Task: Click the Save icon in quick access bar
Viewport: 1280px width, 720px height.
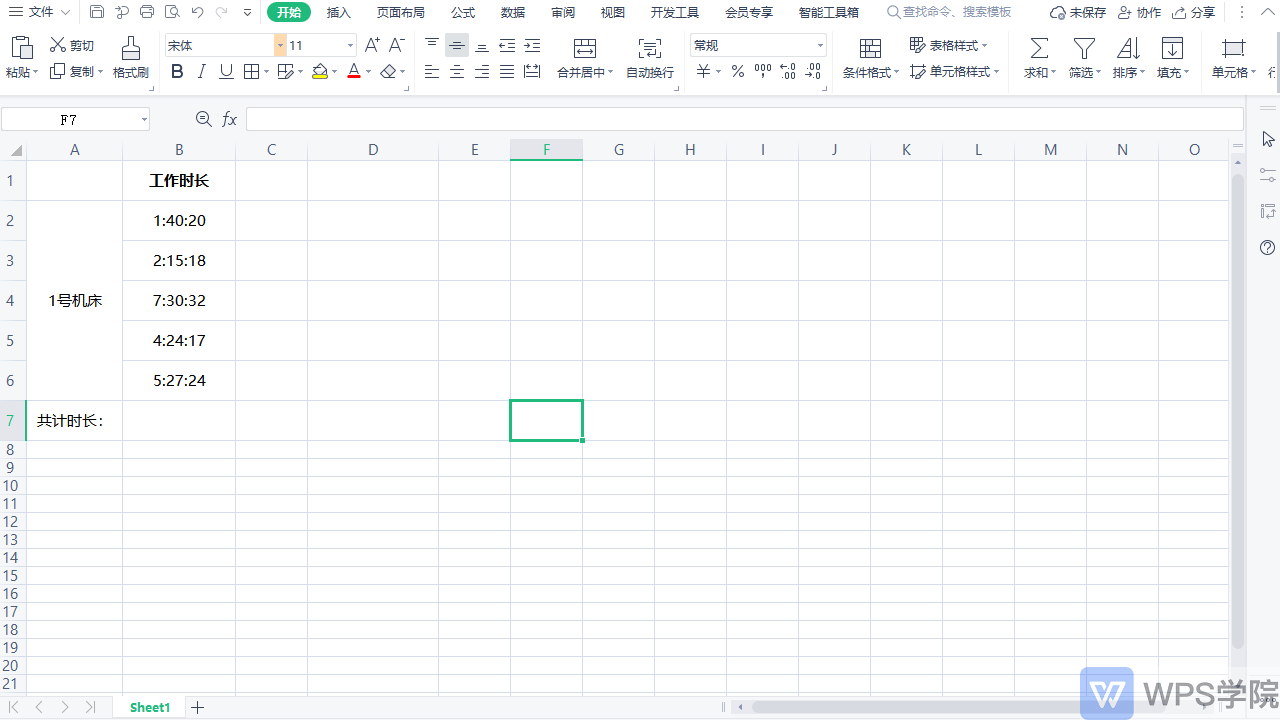Action: [97, 12]
